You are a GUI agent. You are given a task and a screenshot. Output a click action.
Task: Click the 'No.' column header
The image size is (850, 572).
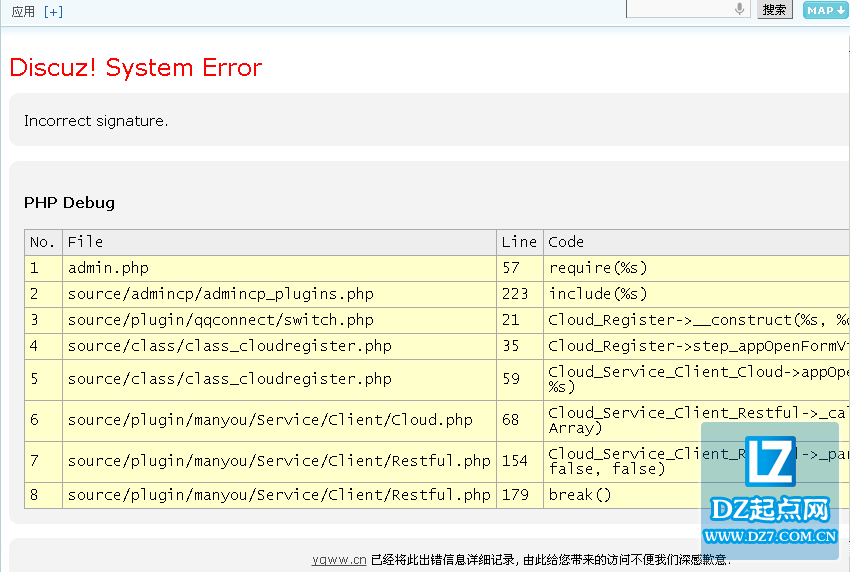pyautogui.click(x=43, y=242)
